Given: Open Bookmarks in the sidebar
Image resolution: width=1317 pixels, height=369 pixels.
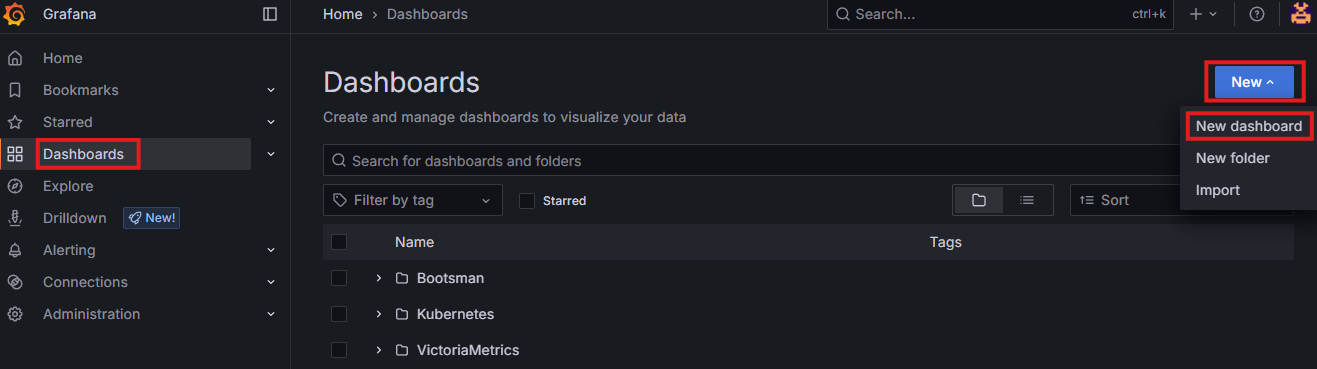Looking at the screenshot, I should (x=80, y=90).
